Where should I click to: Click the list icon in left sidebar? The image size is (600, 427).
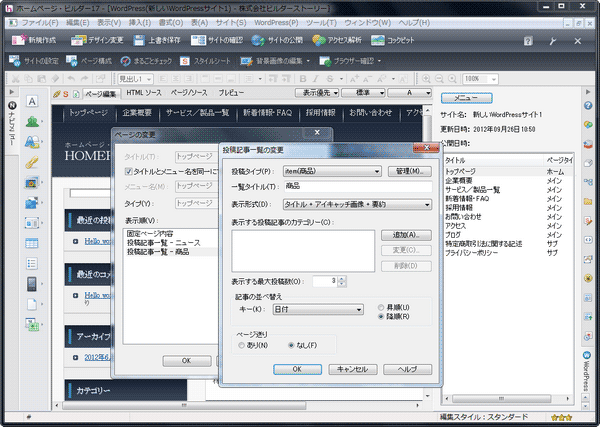(x=32, y=264)
